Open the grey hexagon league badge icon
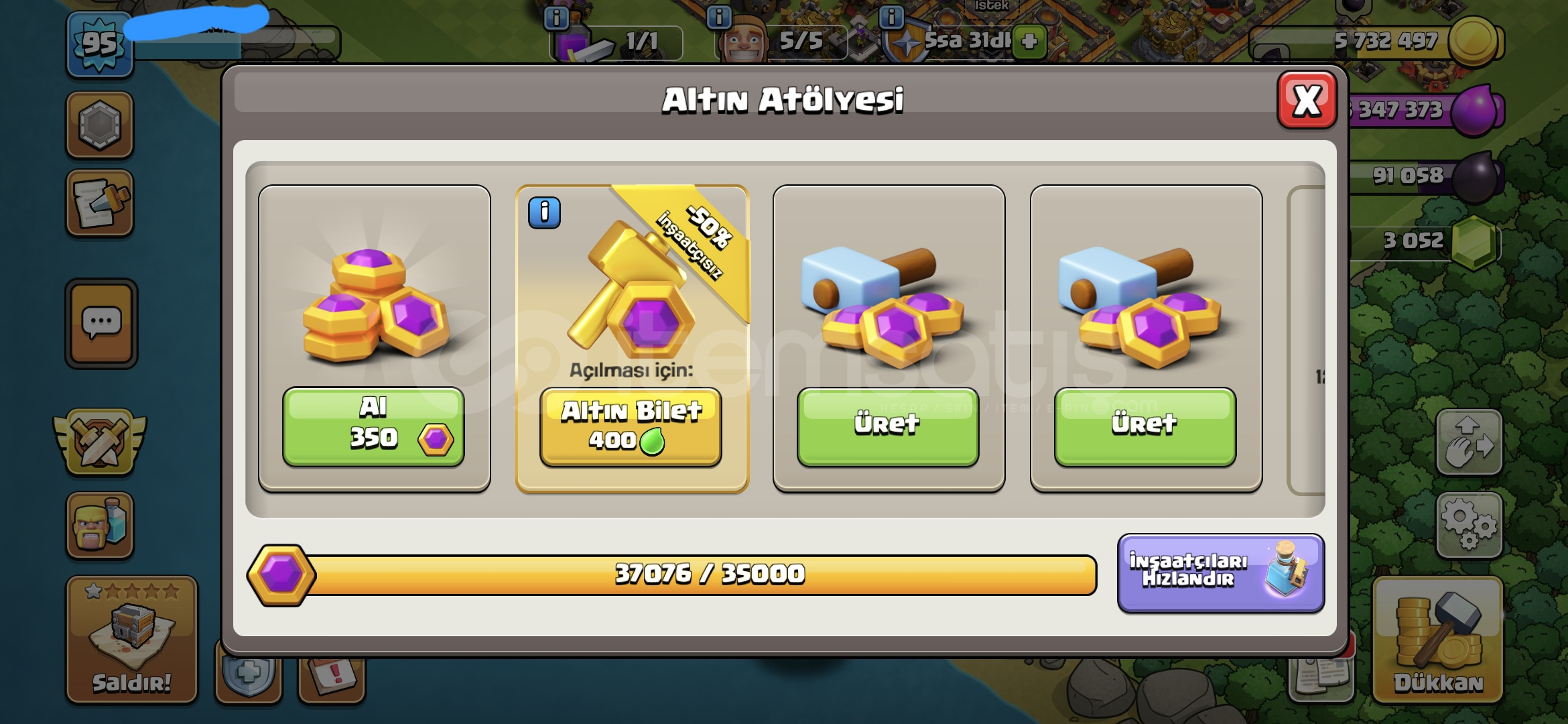Screen dimensions: 1568x724 pos(100,125)
